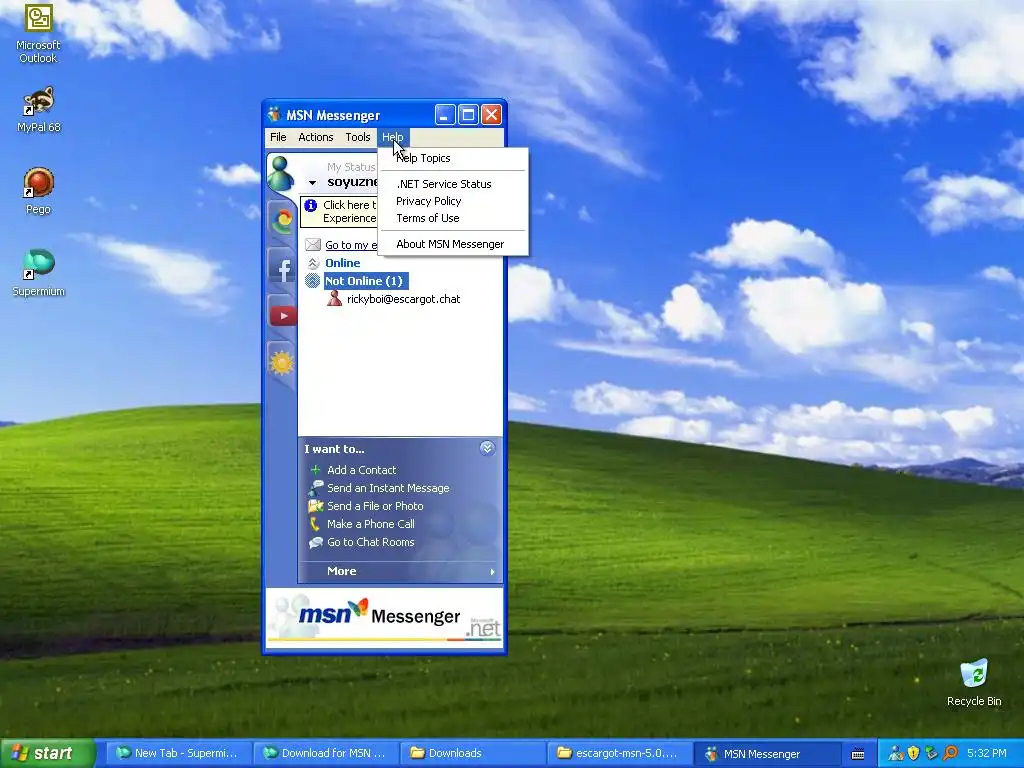The height and width of the screenshot is (768, 1024).
Task: Switch to escargot-msn-5.0 taskbar window
Action: tap(618, 754)
